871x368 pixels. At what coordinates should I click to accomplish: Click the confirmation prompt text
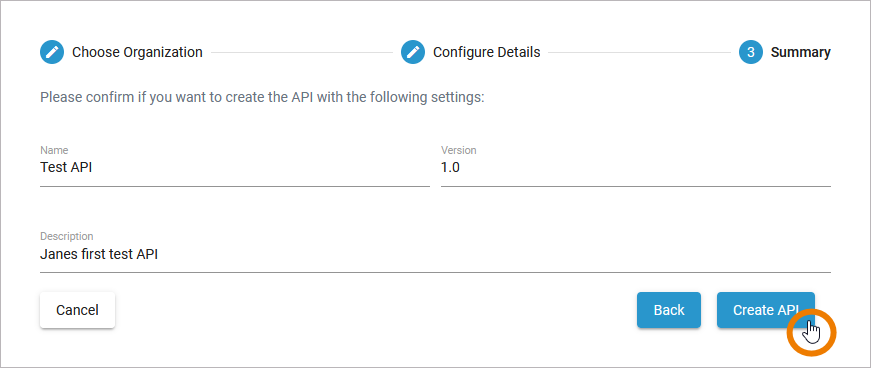pos(262,98)
